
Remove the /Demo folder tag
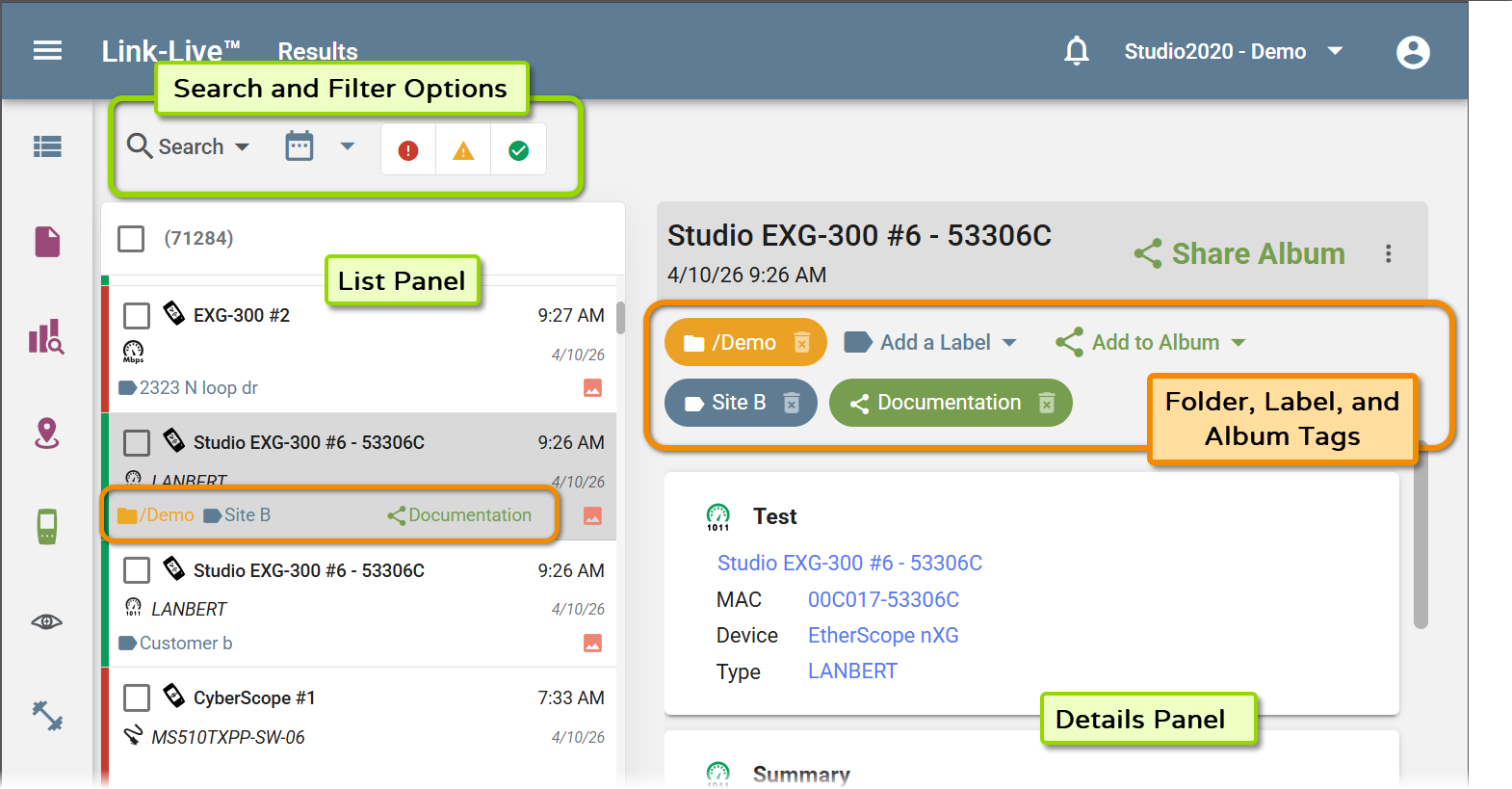point(802,342)
